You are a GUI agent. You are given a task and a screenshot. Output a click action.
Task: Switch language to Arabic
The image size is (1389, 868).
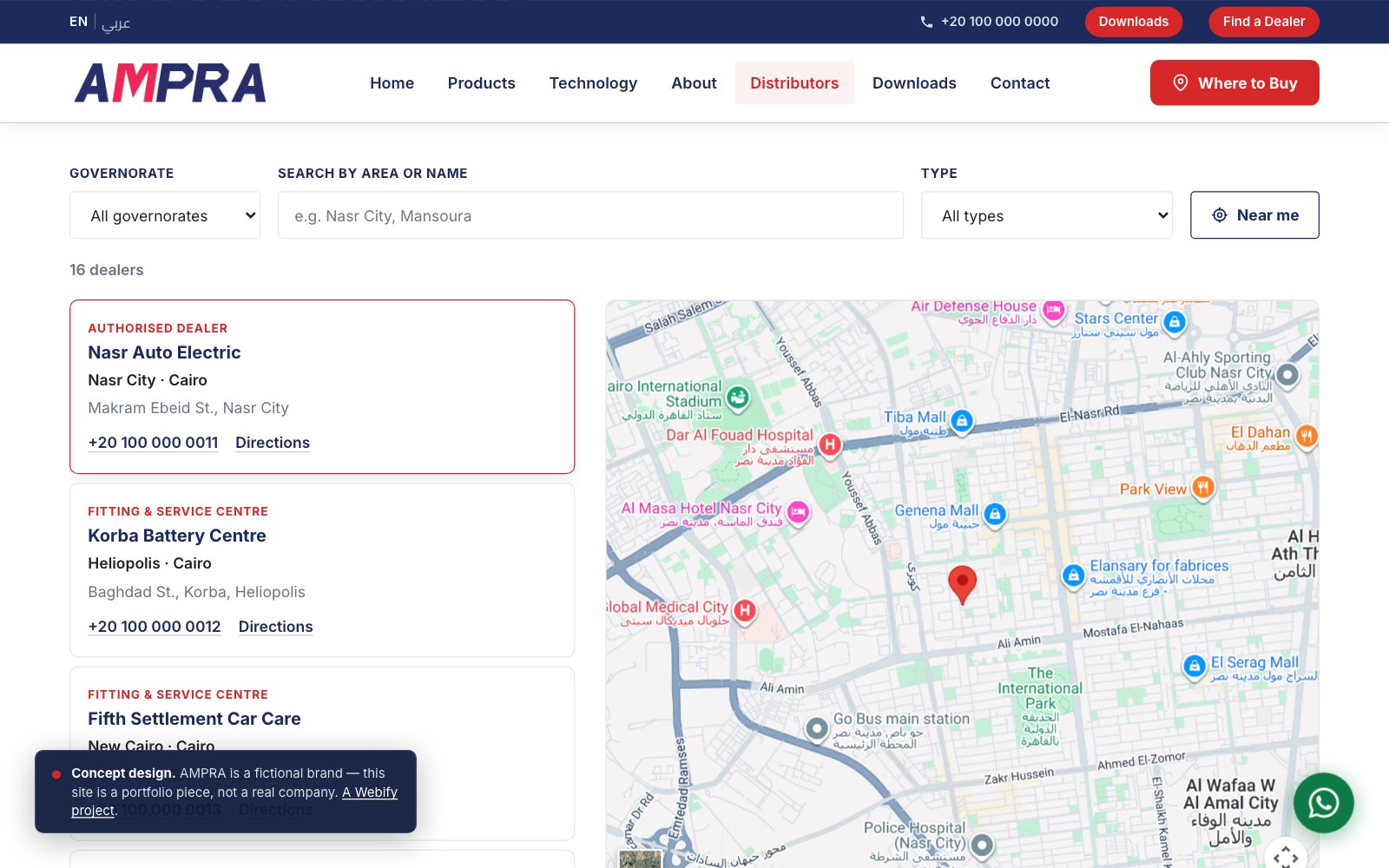point(115,22)
